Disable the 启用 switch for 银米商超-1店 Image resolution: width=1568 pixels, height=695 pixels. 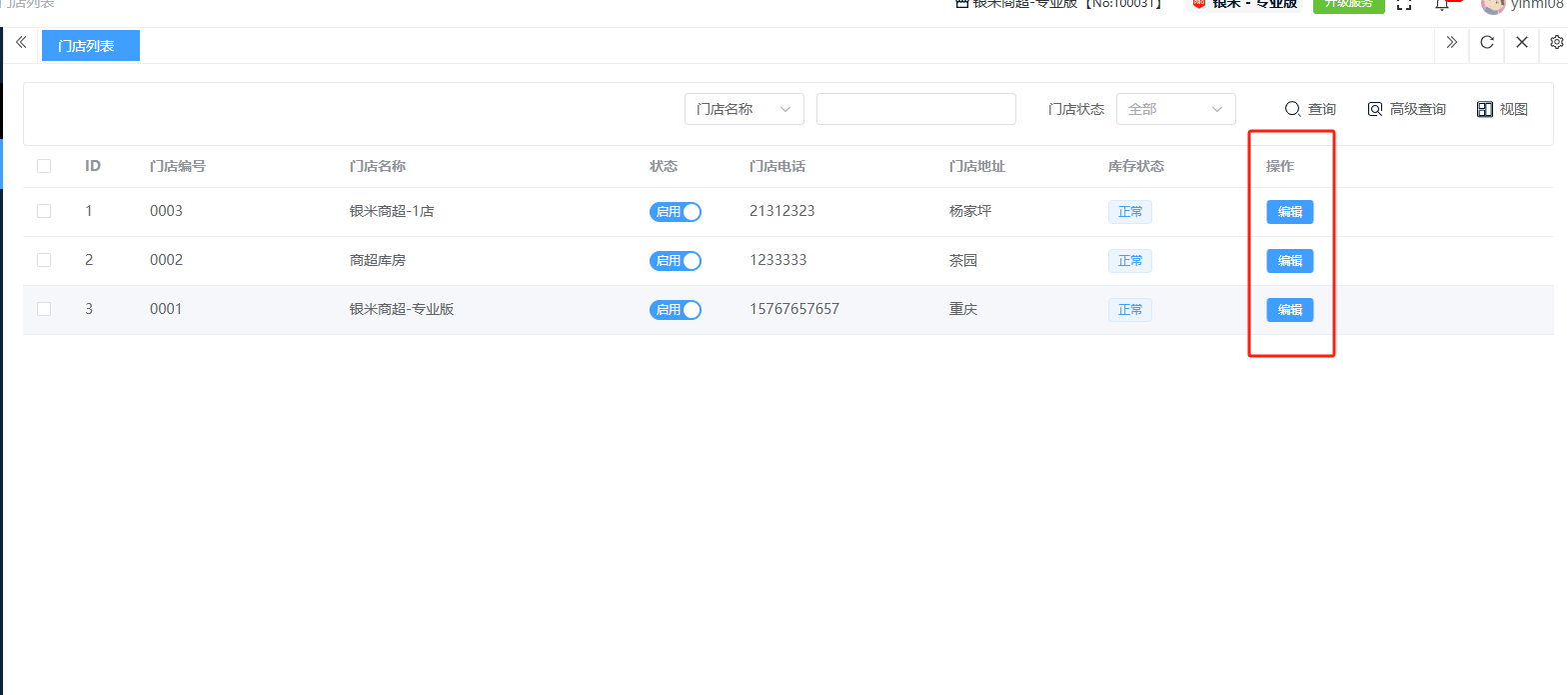(x=676, y=212)
